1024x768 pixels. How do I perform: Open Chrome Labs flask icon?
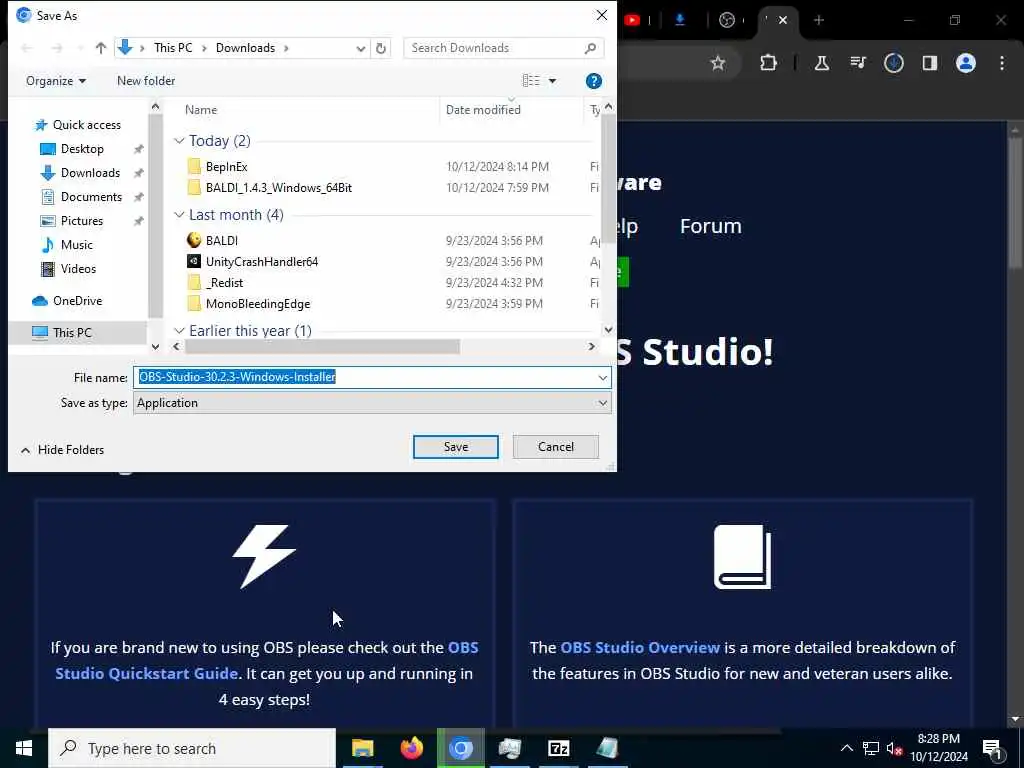tap(822, 63)
